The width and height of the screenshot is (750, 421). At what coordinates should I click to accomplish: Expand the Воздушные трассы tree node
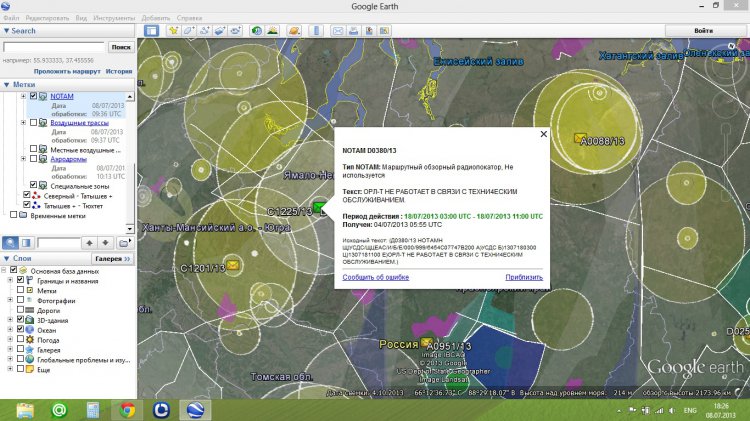click(x=23, y=122)
